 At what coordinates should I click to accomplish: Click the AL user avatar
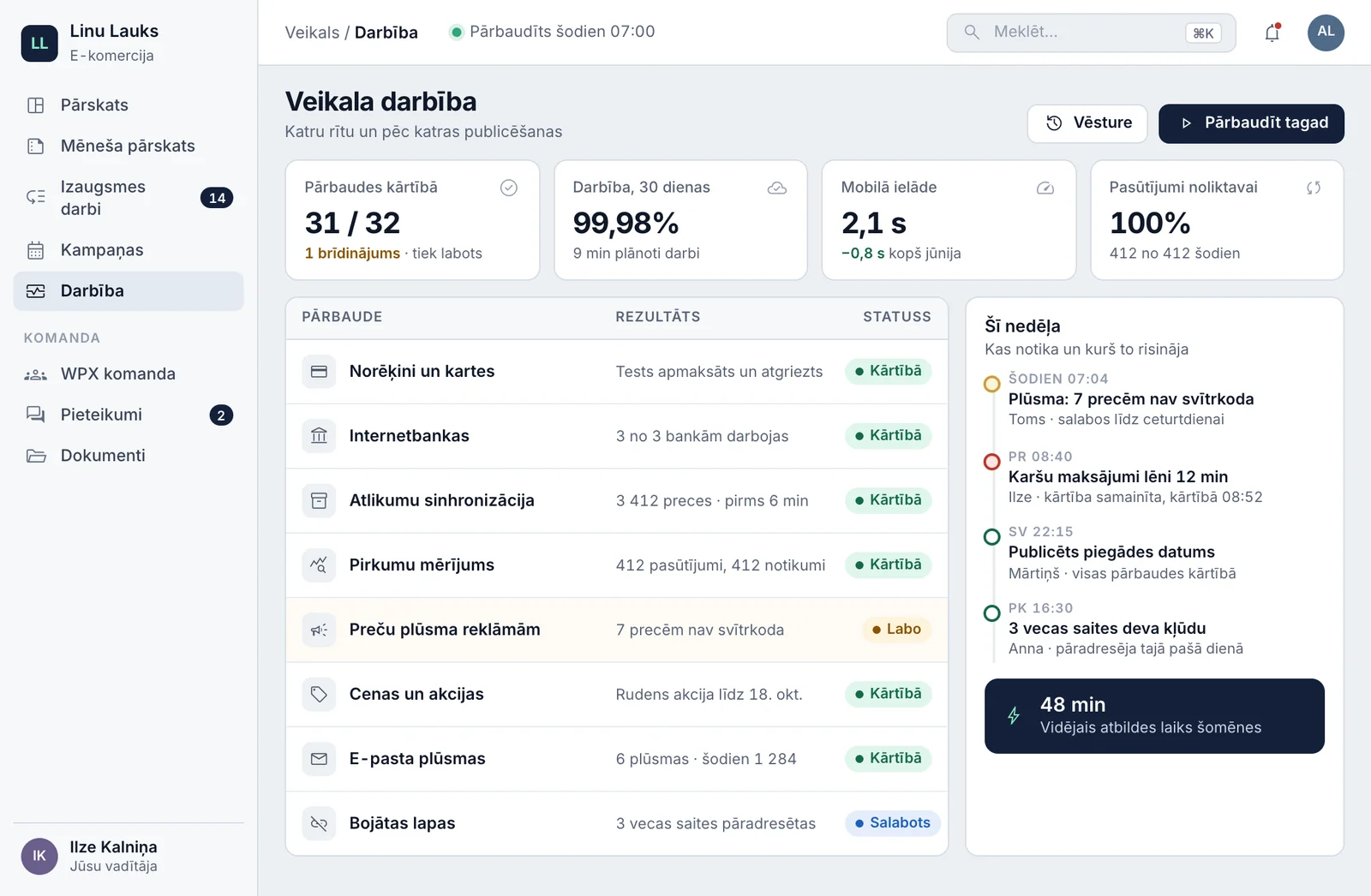coord(1326,33)
